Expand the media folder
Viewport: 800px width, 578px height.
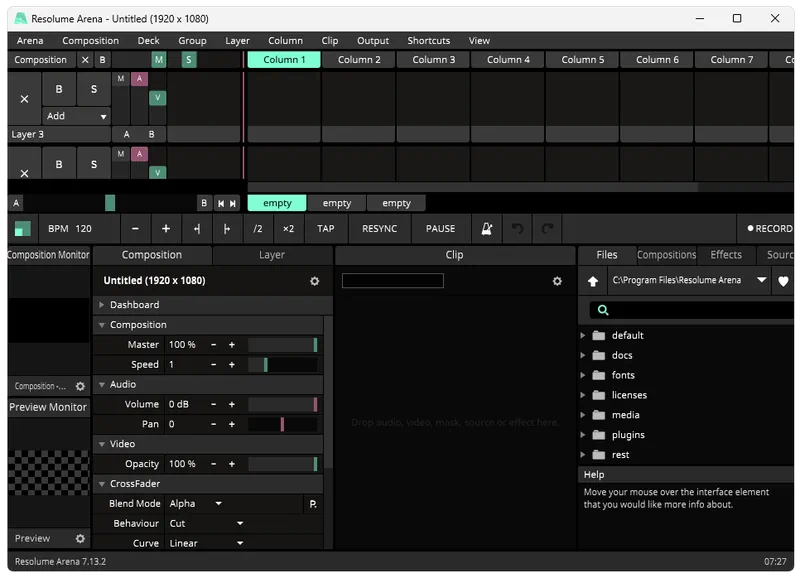pos(583,415)
